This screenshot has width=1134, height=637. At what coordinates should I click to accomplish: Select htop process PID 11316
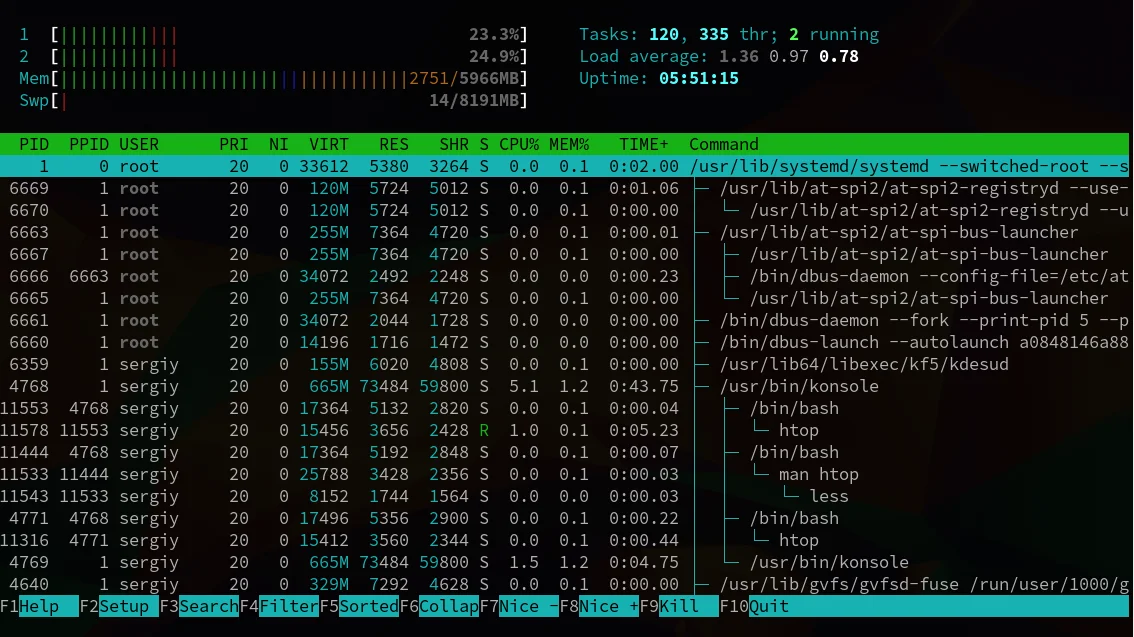564,540
